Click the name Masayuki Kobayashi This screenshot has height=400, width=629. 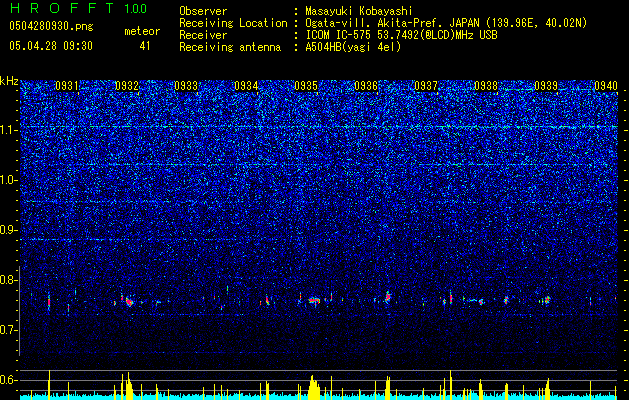tap(359, 11)
